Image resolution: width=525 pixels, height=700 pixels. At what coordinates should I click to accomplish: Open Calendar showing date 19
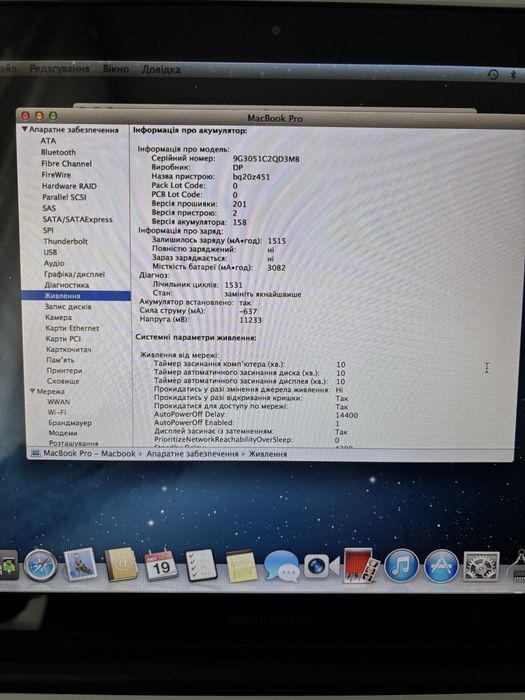(160, 565)
